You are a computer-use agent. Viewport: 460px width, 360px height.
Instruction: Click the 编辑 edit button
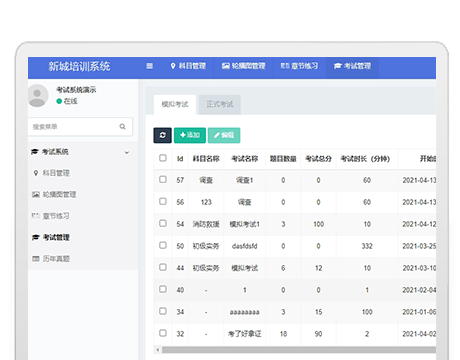(224, 135)
